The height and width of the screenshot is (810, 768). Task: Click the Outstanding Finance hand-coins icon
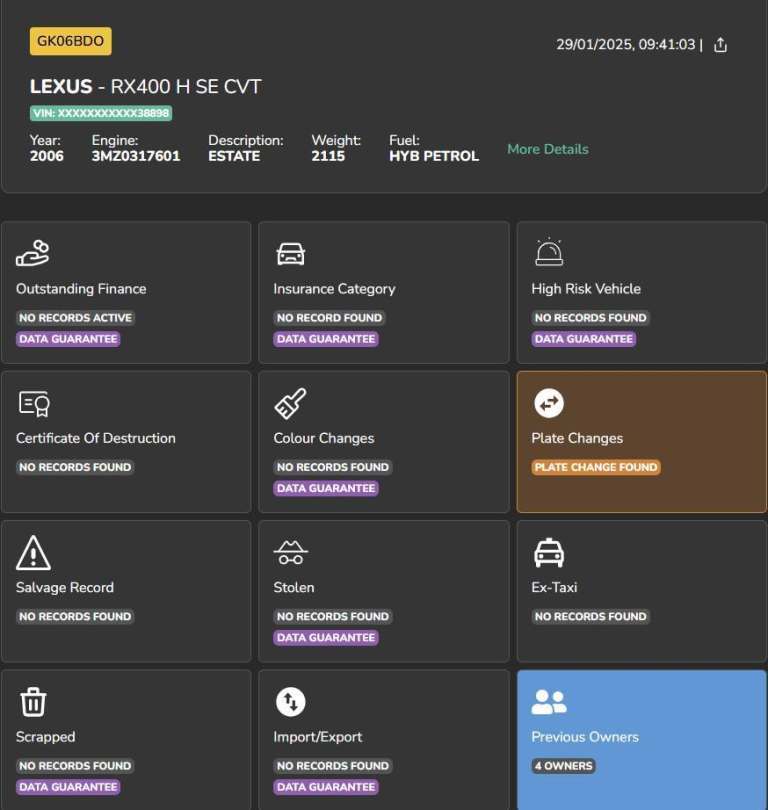pos(33,253)
